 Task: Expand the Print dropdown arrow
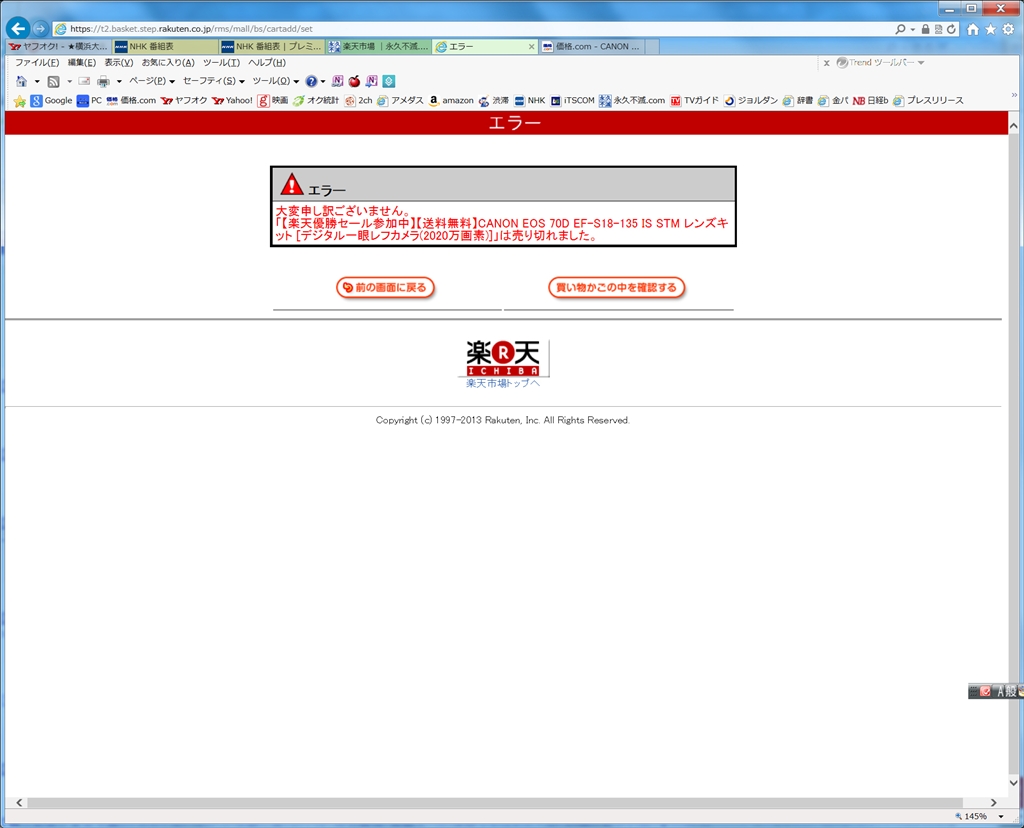pos(119,82)
